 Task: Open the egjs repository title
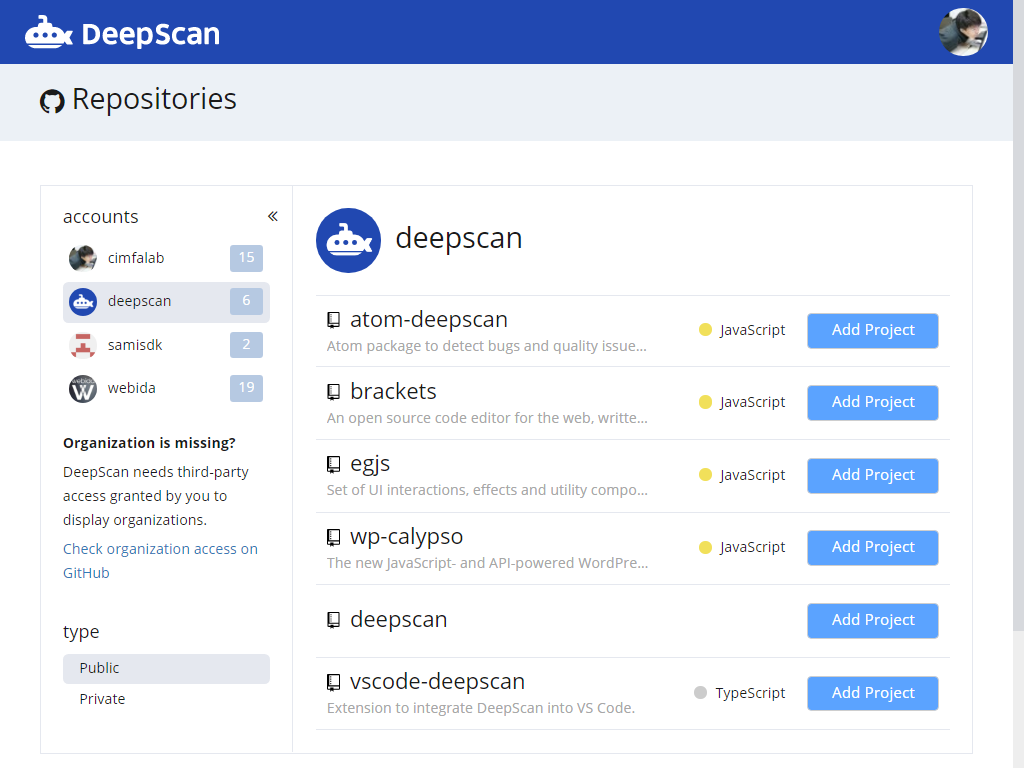(x=370, y=464)
